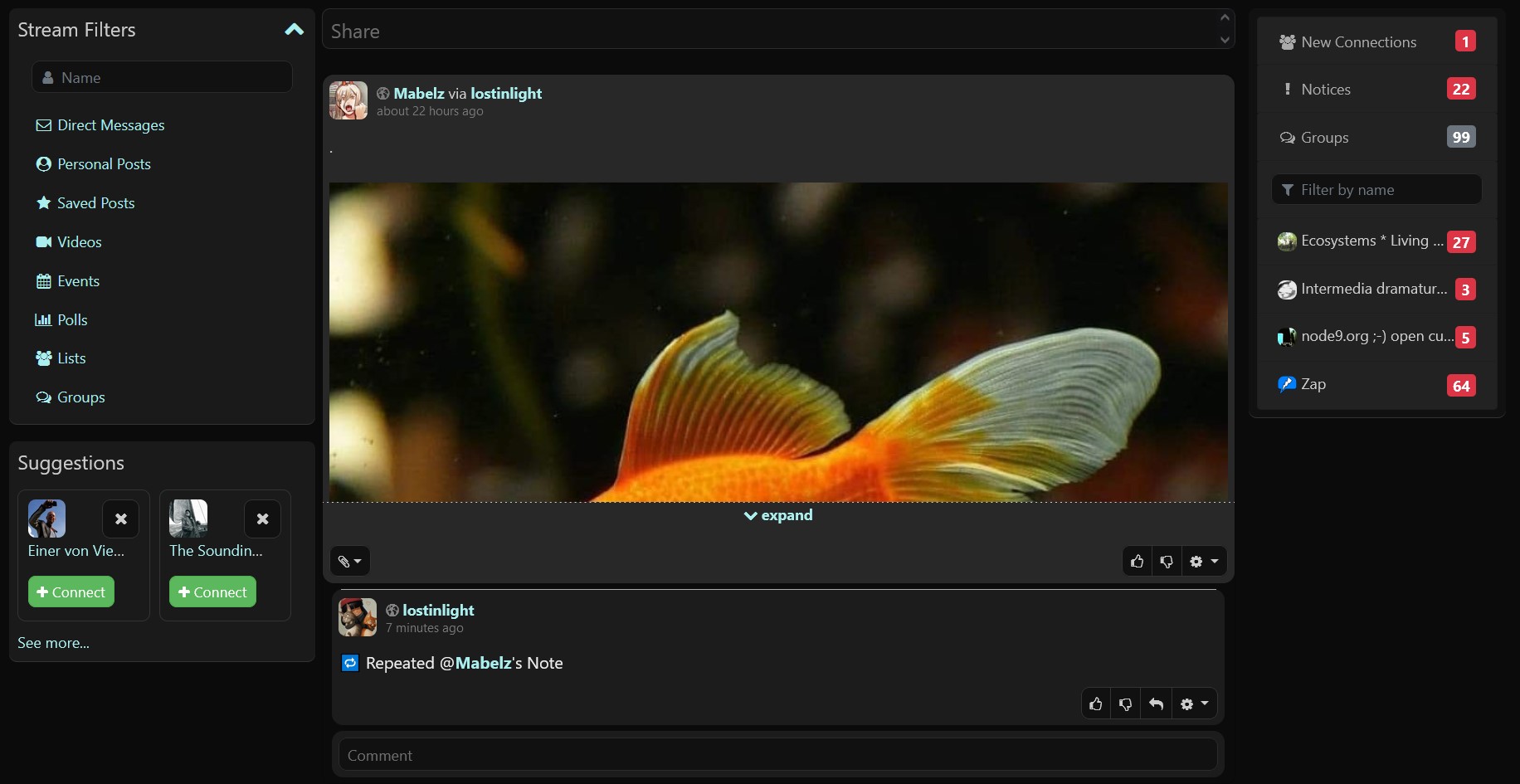Screen dimensions: 1520x784
Task: Filter stream by Direct Messages
Action: coord(110,125)
